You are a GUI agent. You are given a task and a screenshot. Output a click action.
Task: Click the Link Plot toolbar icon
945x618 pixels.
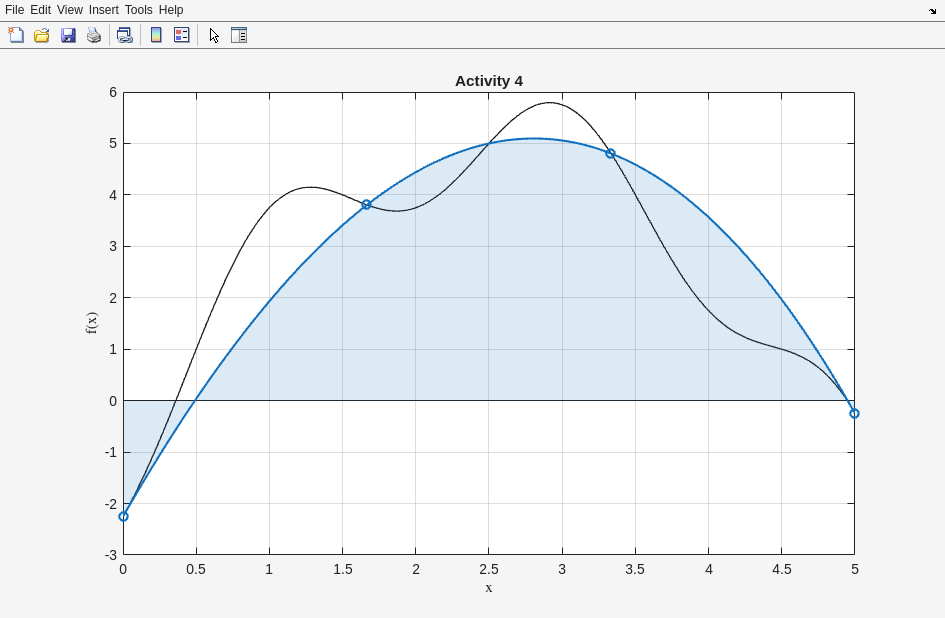coord(124,35)
